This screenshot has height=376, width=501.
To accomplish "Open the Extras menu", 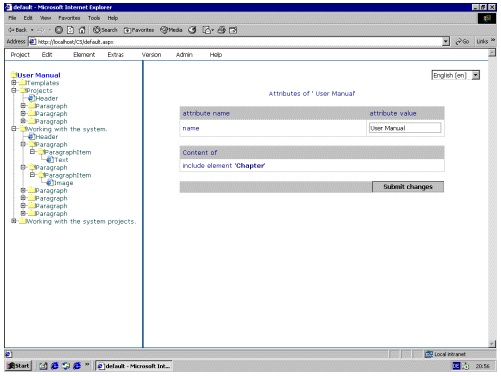I will [115, 55].
